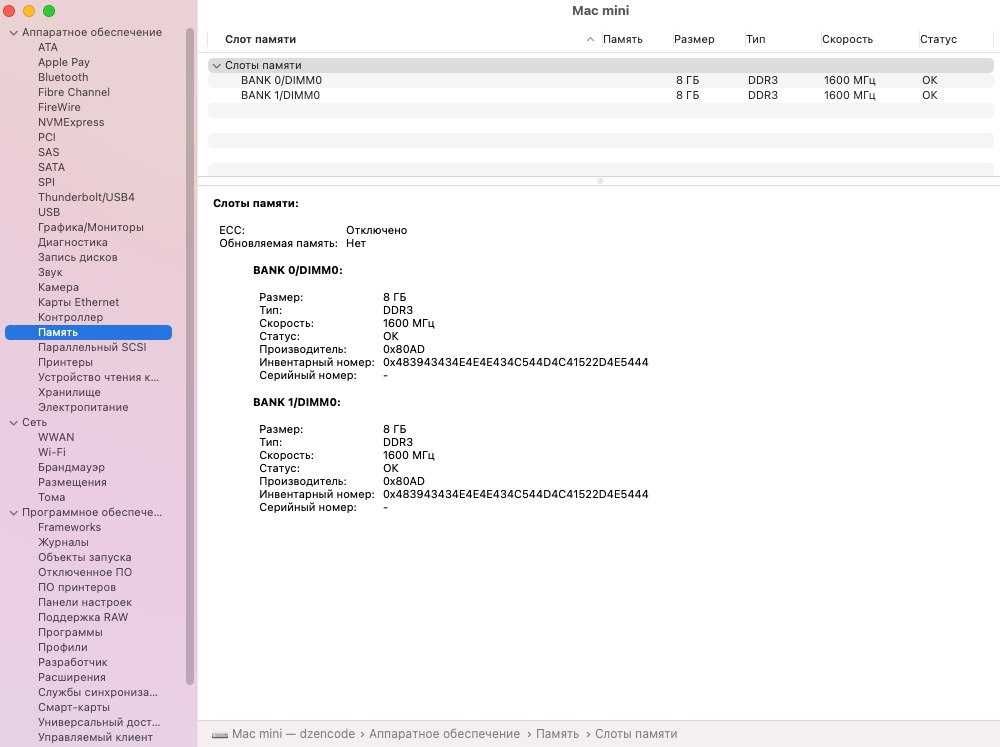Show Fibre Channel details

[74, 92]
